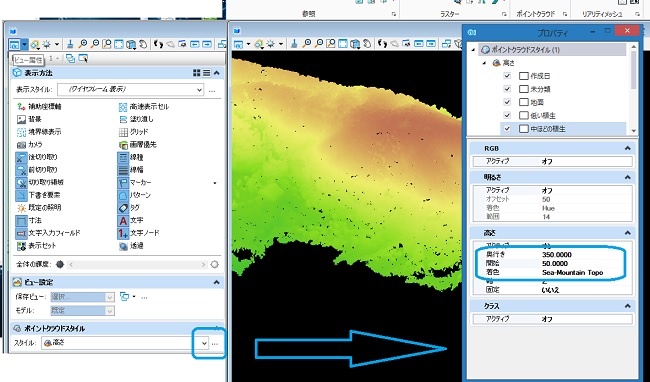This screenshot has height=382, width=650.
Task: Collapse the ポイントクラウドスタイル tree node
Action: coord(473,50)
